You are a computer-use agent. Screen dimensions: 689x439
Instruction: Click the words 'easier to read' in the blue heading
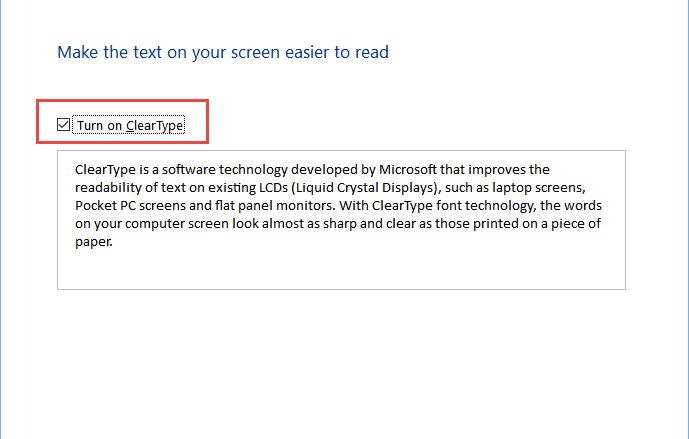tap(337, 52)
